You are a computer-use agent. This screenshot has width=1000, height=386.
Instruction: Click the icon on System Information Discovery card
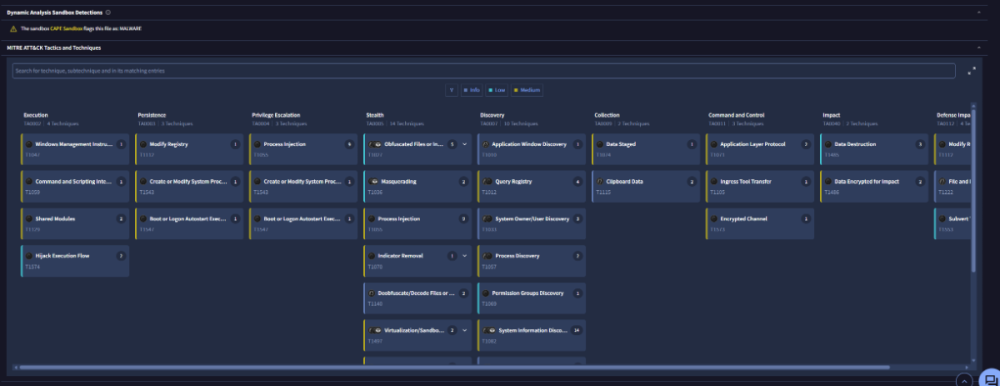pyautogui.click(x=489, y=330)
